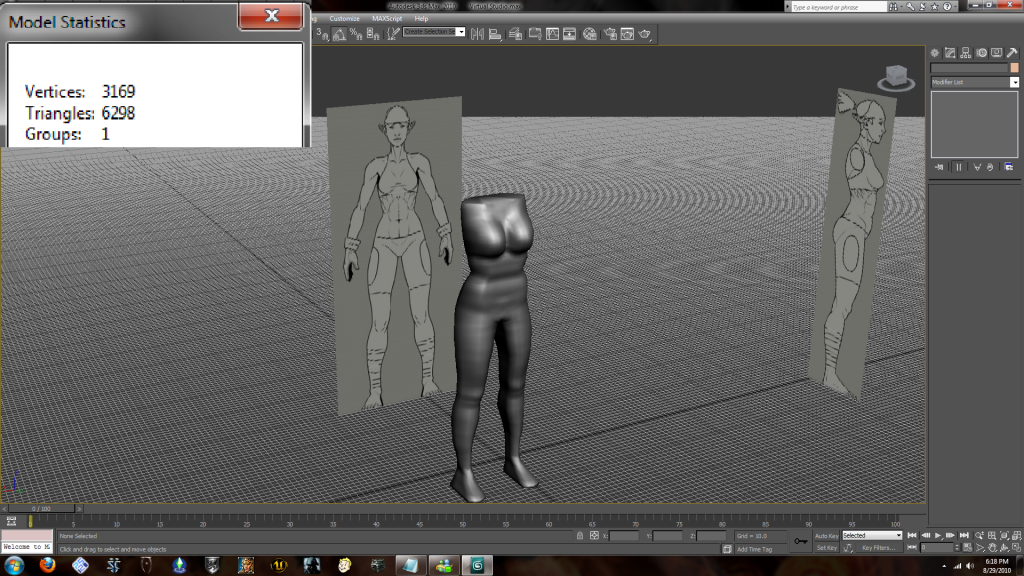
Task: Open Communication Center satellite icon
Action: coord(922,7)
